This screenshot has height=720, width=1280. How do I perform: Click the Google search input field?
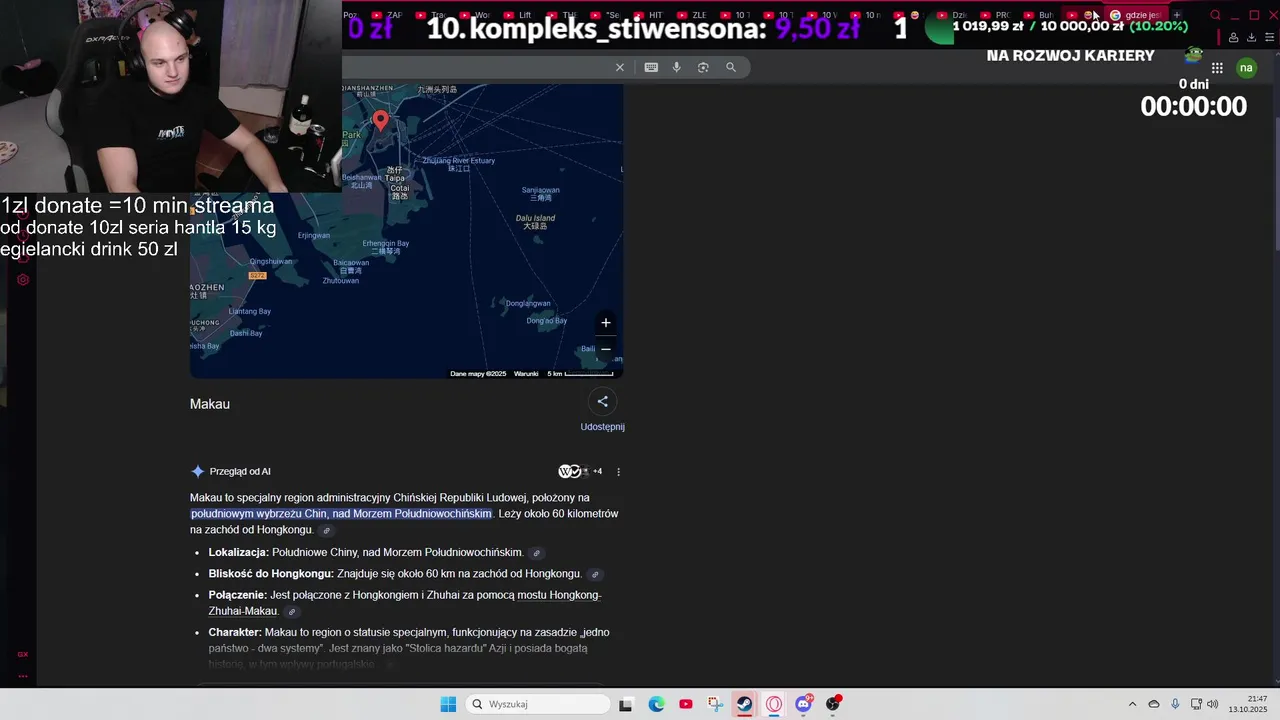coord(475,67)
